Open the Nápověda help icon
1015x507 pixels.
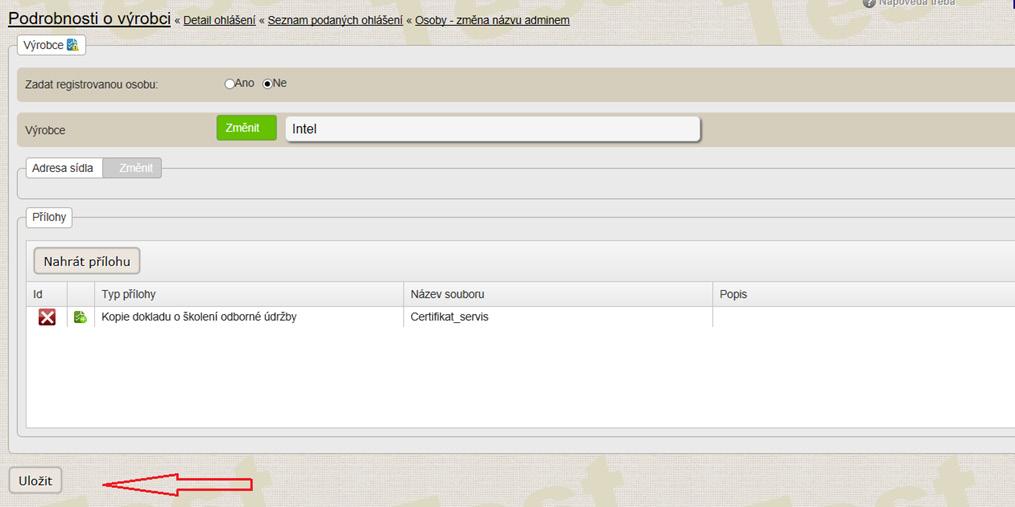869,3
